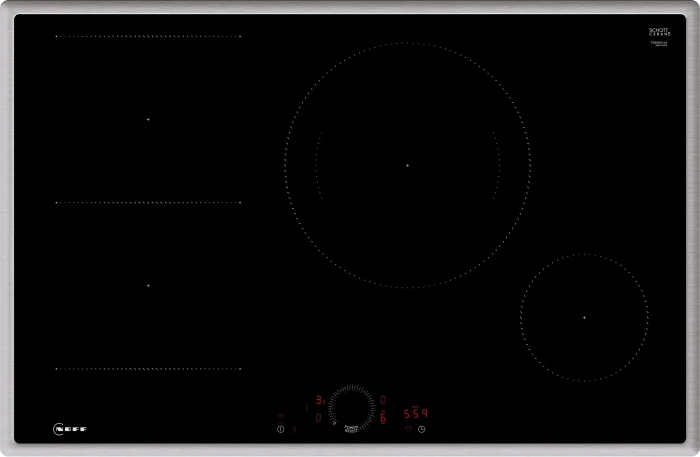
Task: Select the lower-left zone display showing 0
Action: pyautogui.click(x=318, y=418)
